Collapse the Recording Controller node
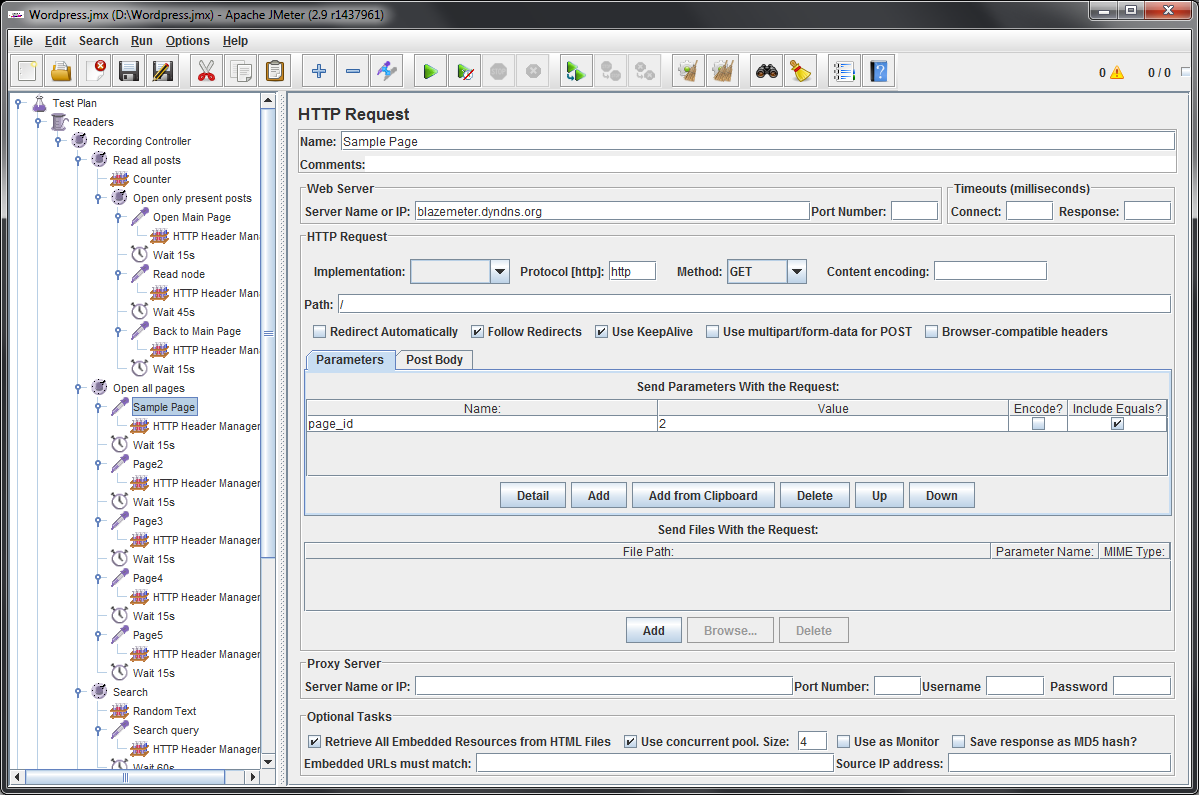Viewport: 1199px width, 795px height. [x=58, y=141]
